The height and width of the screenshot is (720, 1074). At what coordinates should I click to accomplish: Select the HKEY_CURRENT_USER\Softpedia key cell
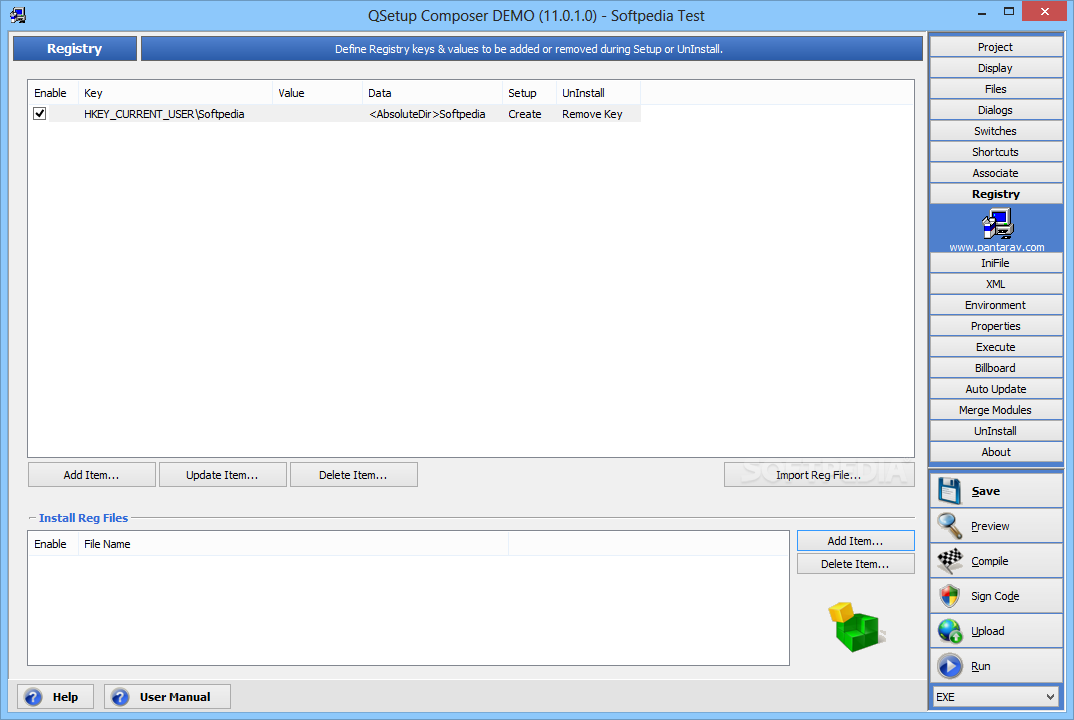point(164,114)
